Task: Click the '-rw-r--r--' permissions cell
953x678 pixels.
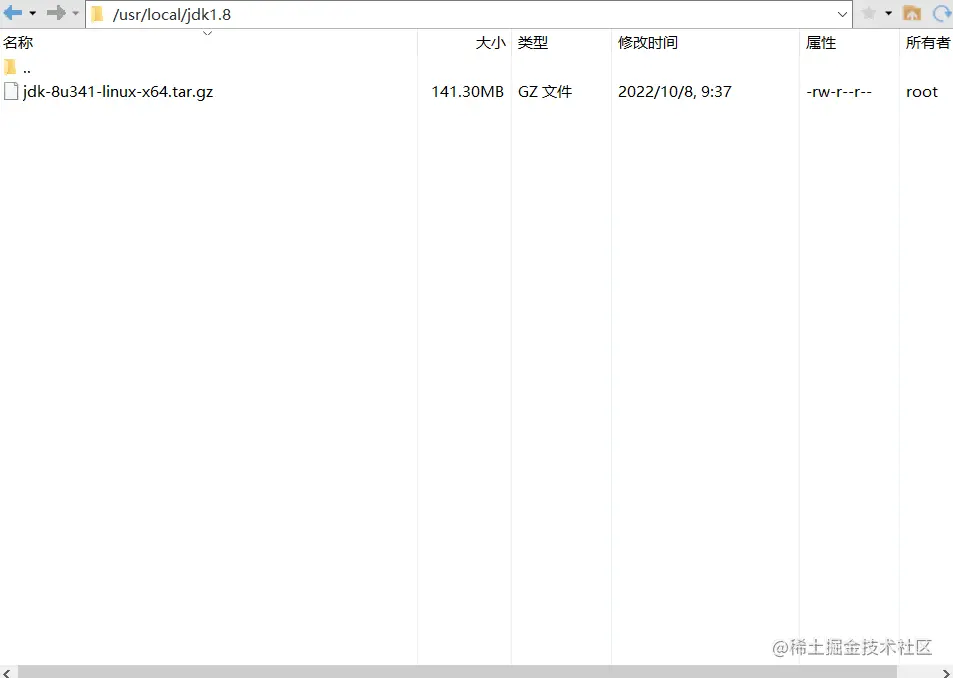Action: tap(839, 92)
